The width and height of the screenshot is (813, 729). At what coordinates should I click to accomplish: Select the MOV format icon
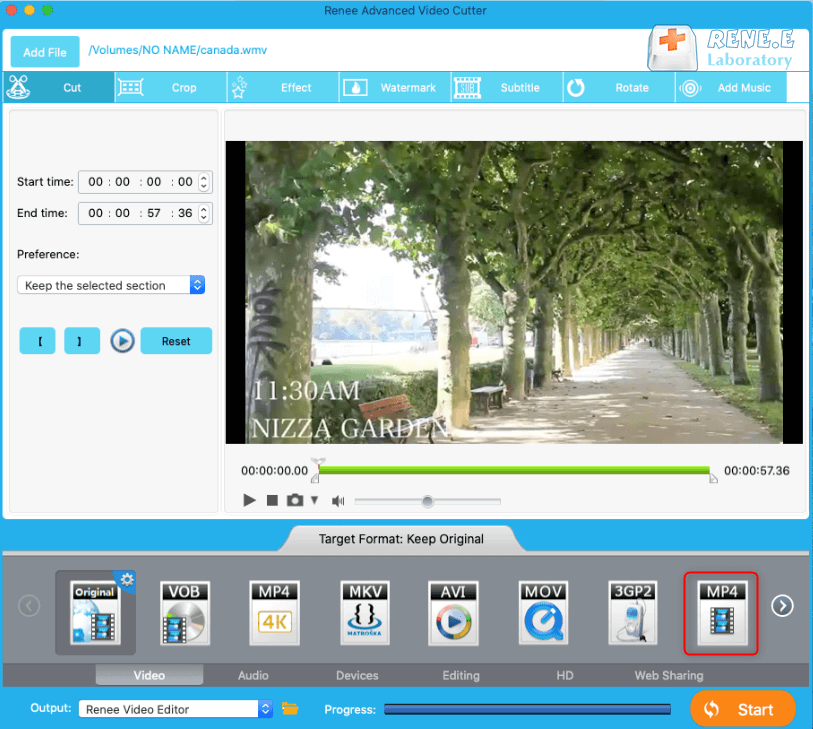pyautogui.click(x=543, y=613)
